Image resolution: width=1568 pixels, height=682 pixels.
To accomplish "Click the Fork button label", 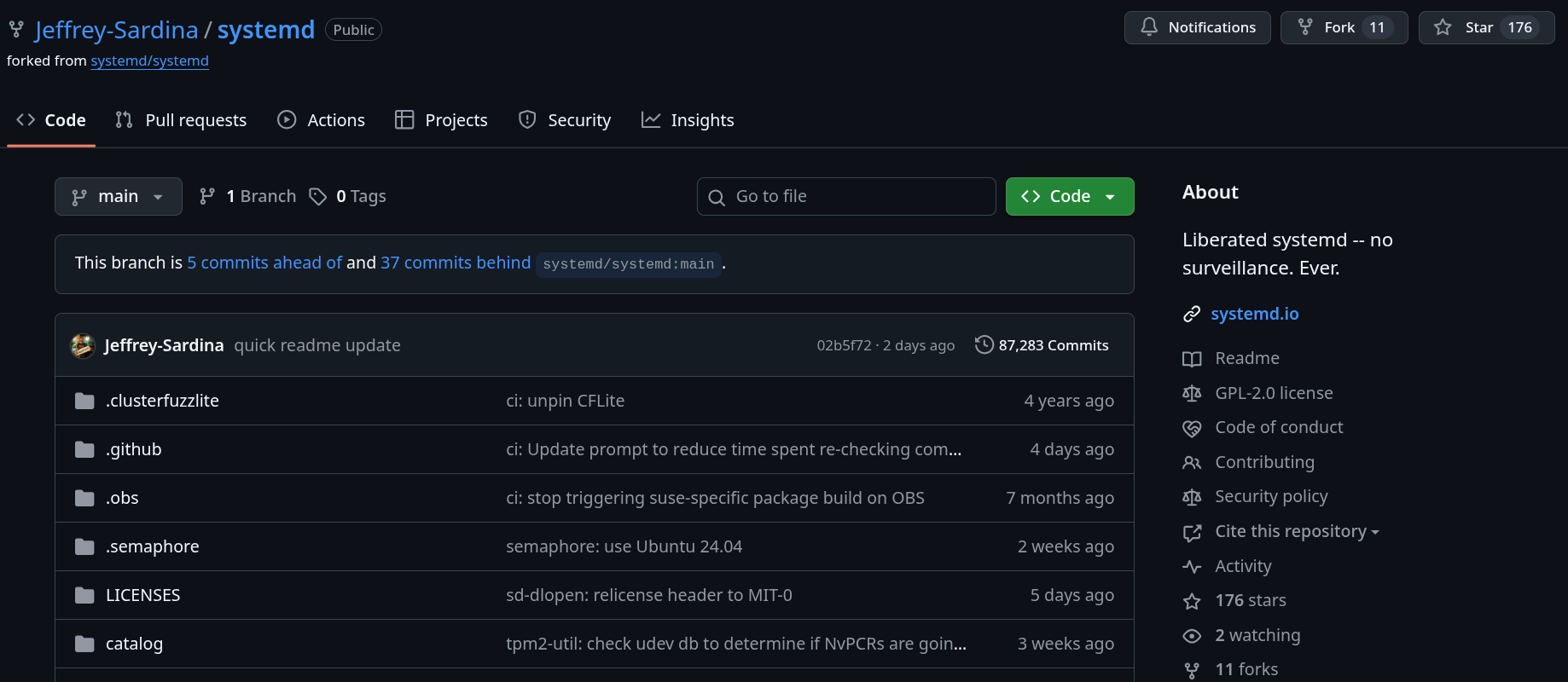I will coord(1339,27).
